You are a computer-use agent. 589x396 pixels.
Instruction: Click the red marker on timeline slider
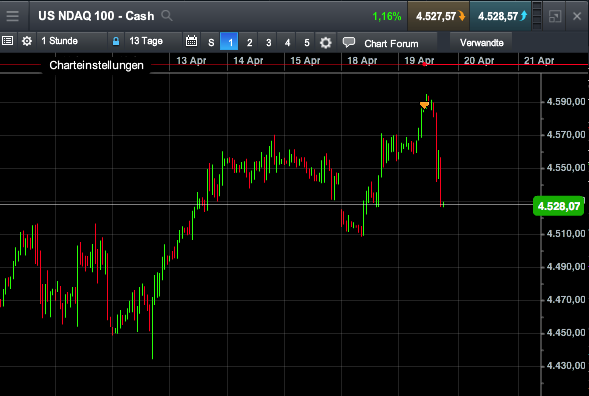(x=424, y=64)
